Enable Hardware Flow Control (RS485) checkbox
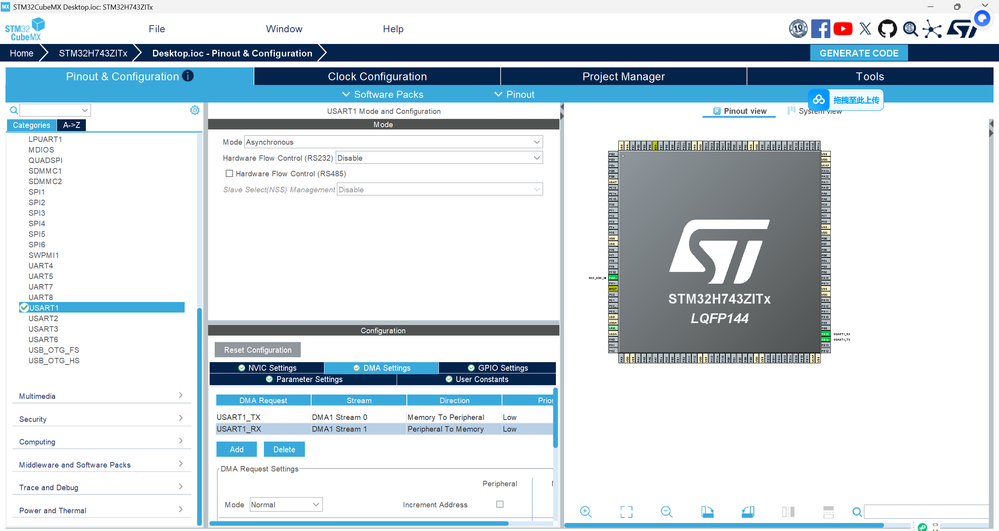The width and height of the screenshot is (999, 531). 229,173
